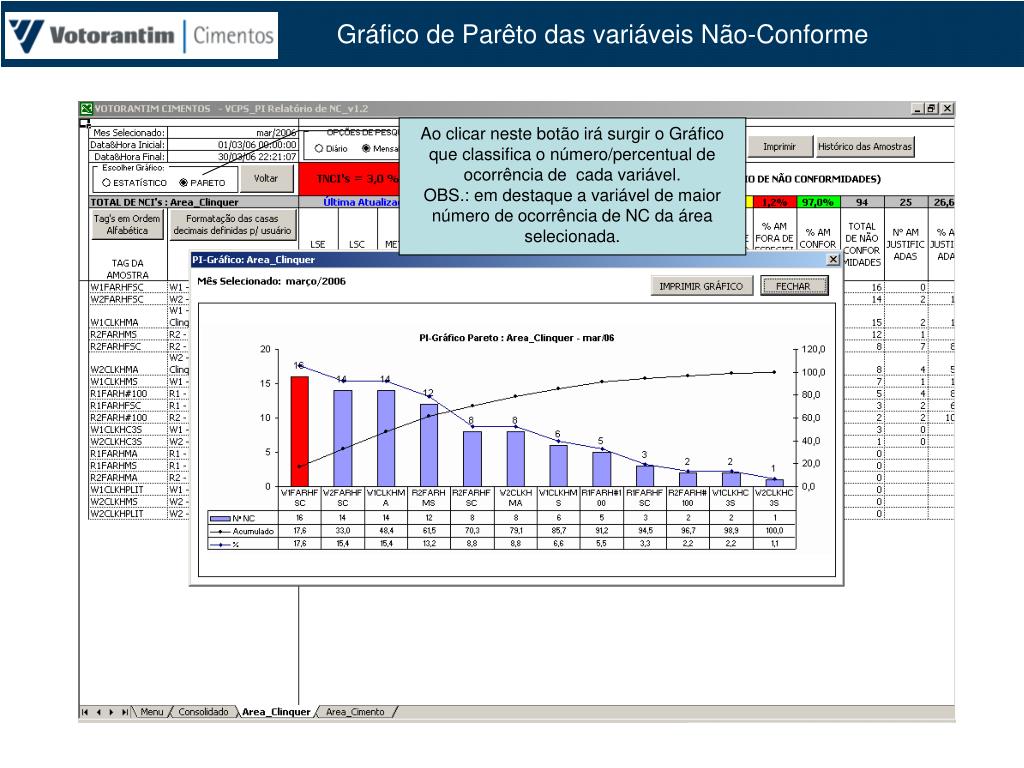1024x768 pixels.
Task: Click the W2CLKHPLIT tag cell
Action: point(128,513)
